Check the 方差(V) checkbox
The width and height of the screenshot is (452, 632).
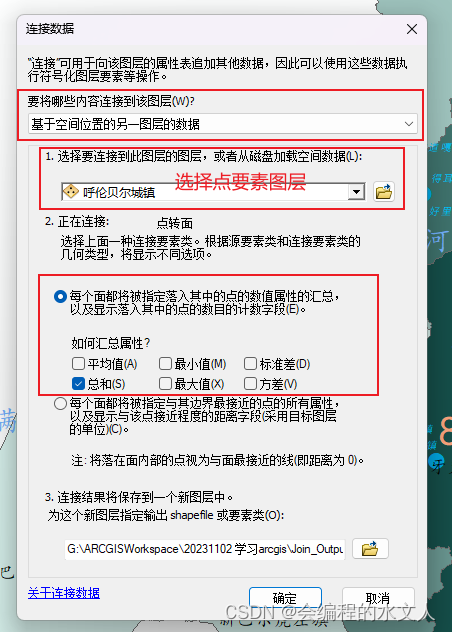pos(250,384)
